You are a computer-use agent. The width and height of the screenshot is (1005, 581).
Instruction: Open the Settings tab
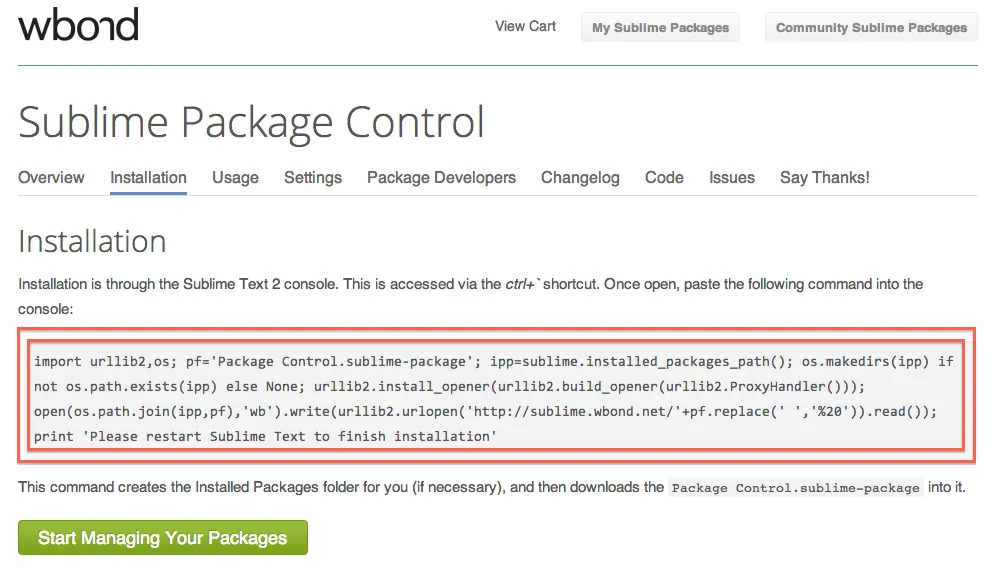(313, 178)
